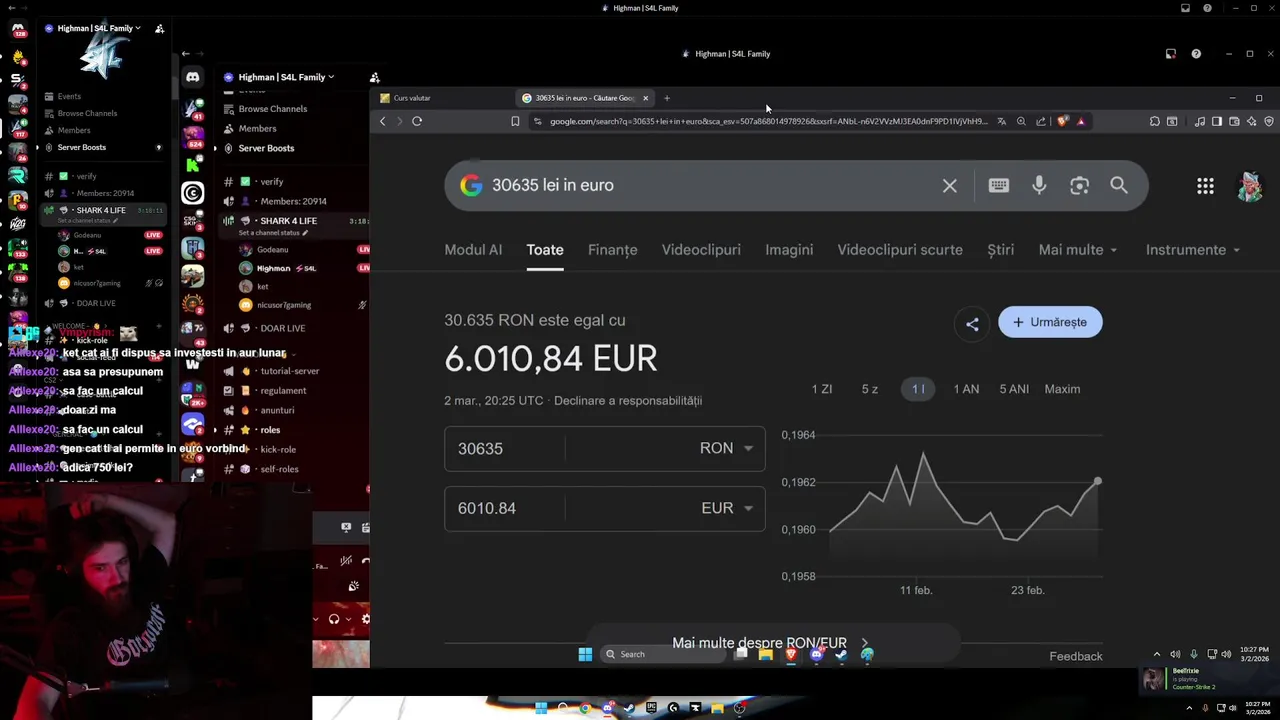This screenshot has width=1280, height=720.
Task: Open the EUR currency dropdown
Action: tap(728, 508)
